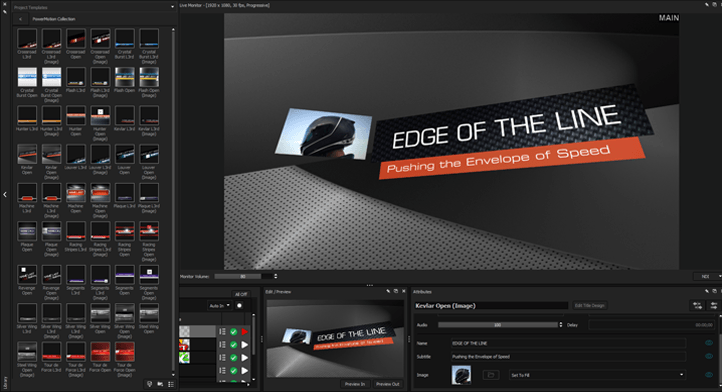Screen dimensions: 722x392
Task: Click the Audio level slider at 100
Action: (x=498, y=325)
